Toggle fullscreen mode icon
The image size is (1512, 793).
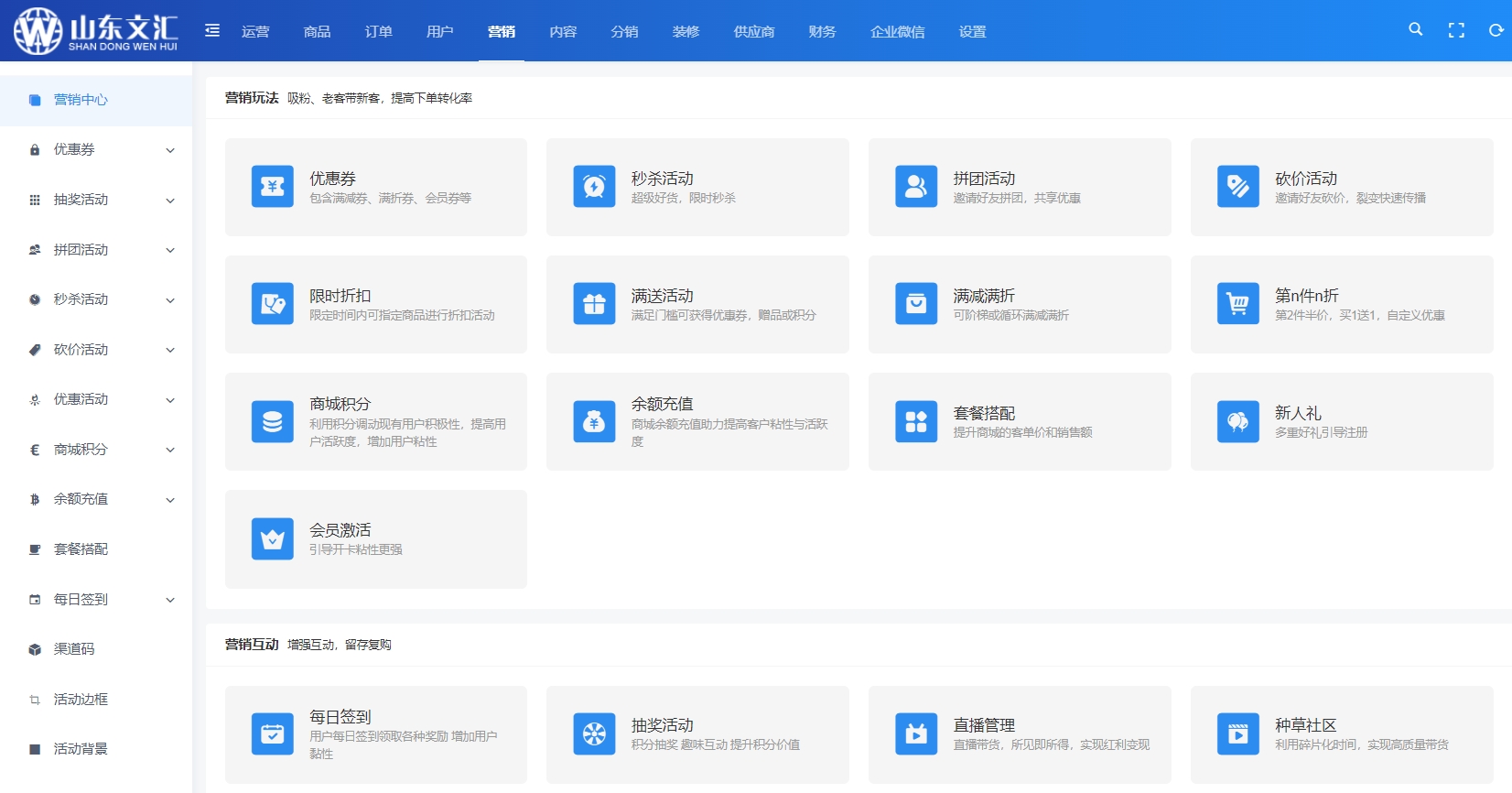click(1456, 30)
